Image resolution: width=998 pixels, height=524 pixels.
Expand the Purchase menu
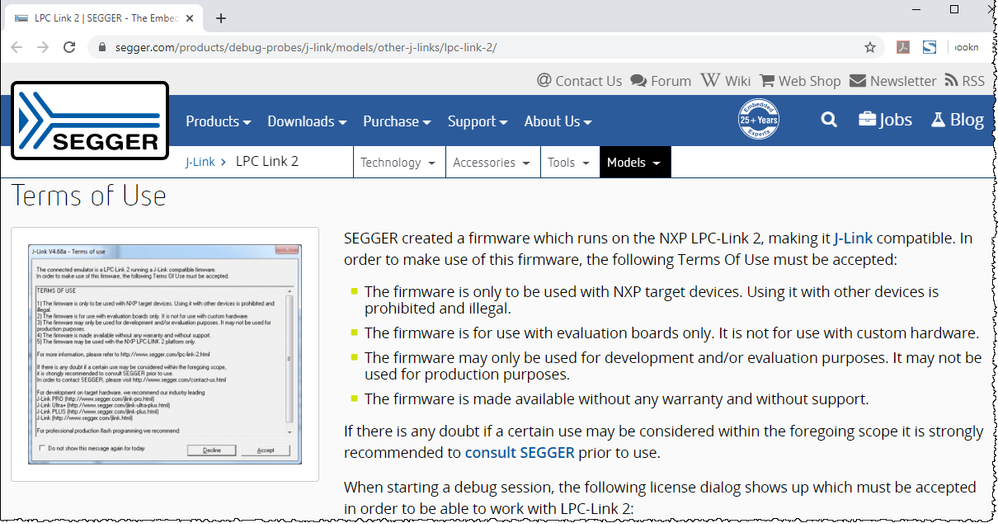click(397, 121)
